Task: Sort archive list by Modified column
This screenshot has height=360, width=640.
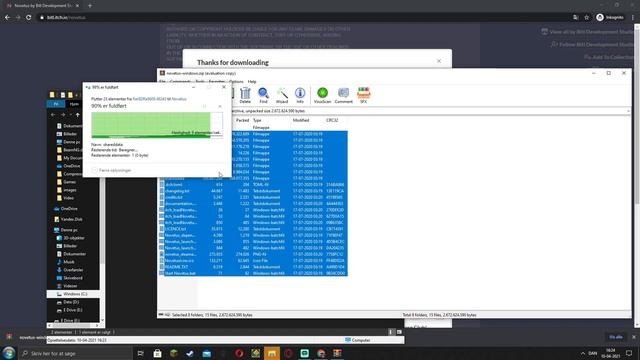Action: click(x=301, y=120)
